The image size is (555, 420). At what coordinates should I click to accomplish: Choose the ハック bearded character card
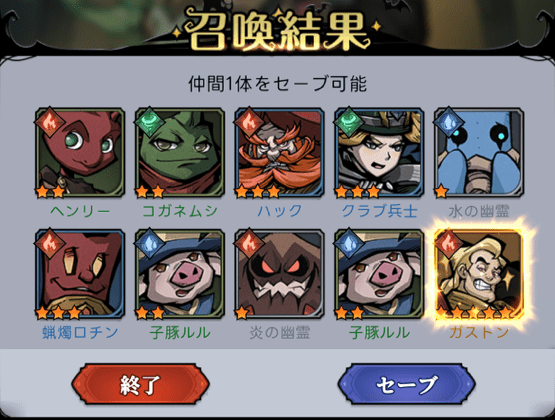pos(280,153)
